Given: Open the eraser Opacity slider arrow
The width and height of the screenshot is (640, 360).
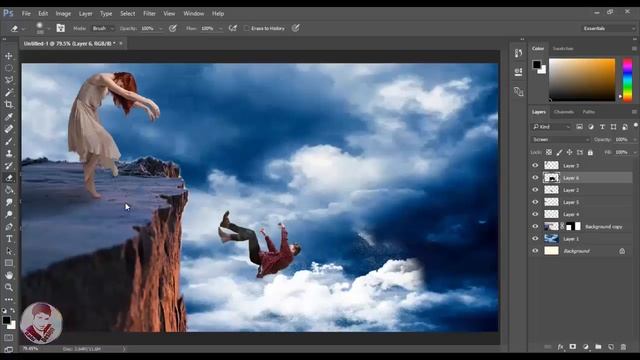Looking at the screenshot, I should pos(160,29).
